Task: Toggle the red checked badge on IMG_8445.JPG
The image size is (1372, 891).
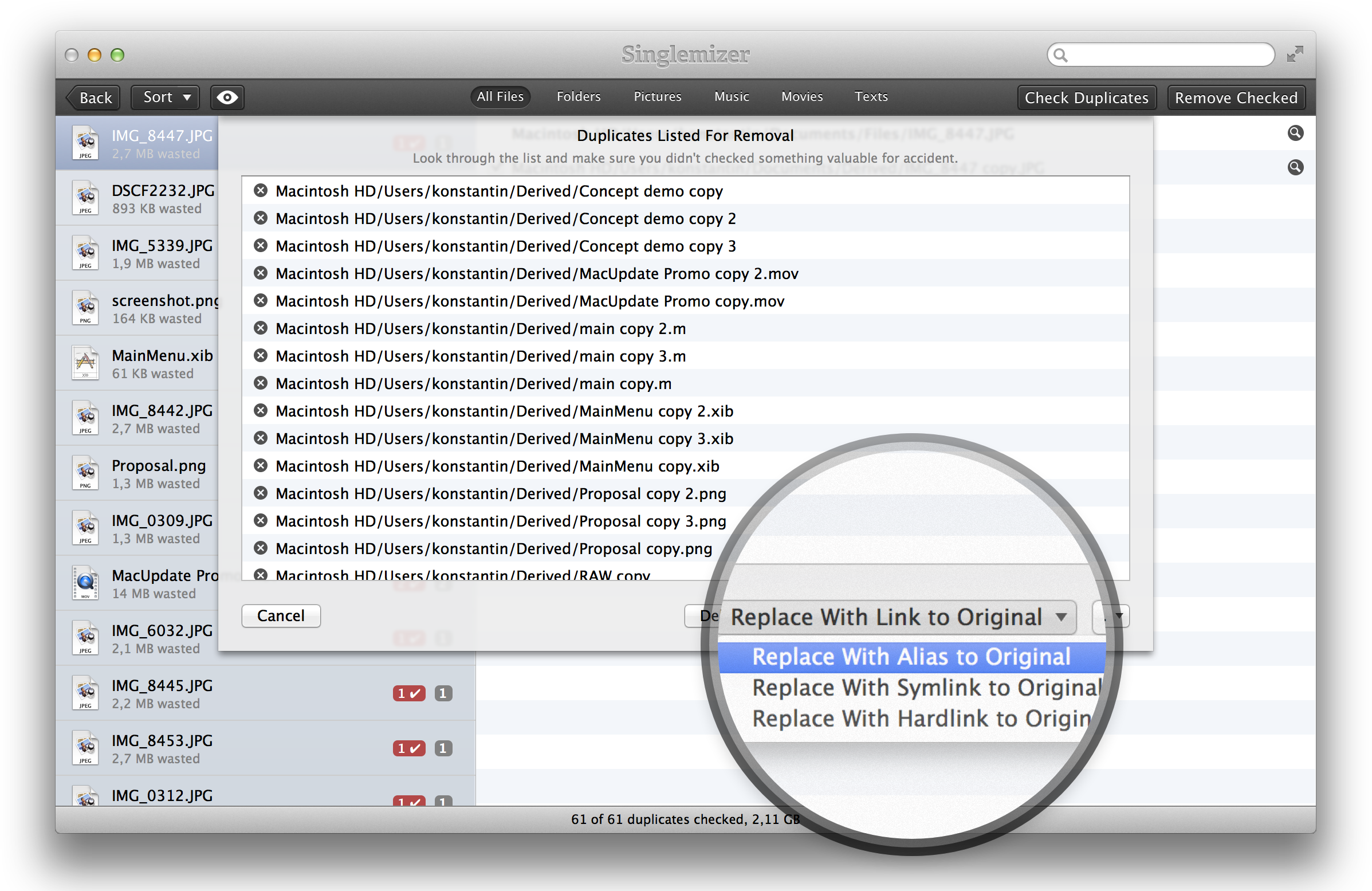Action: click(x=408, y=693)
